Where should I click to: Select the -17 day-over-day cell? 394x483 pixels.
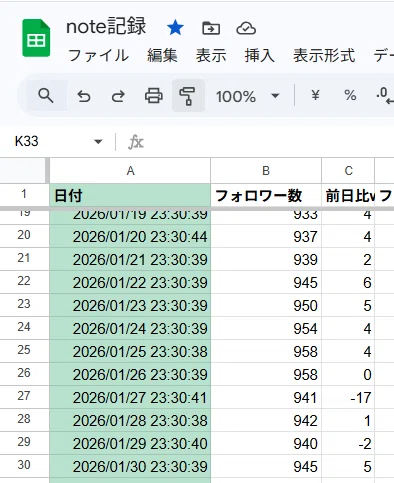348,397
